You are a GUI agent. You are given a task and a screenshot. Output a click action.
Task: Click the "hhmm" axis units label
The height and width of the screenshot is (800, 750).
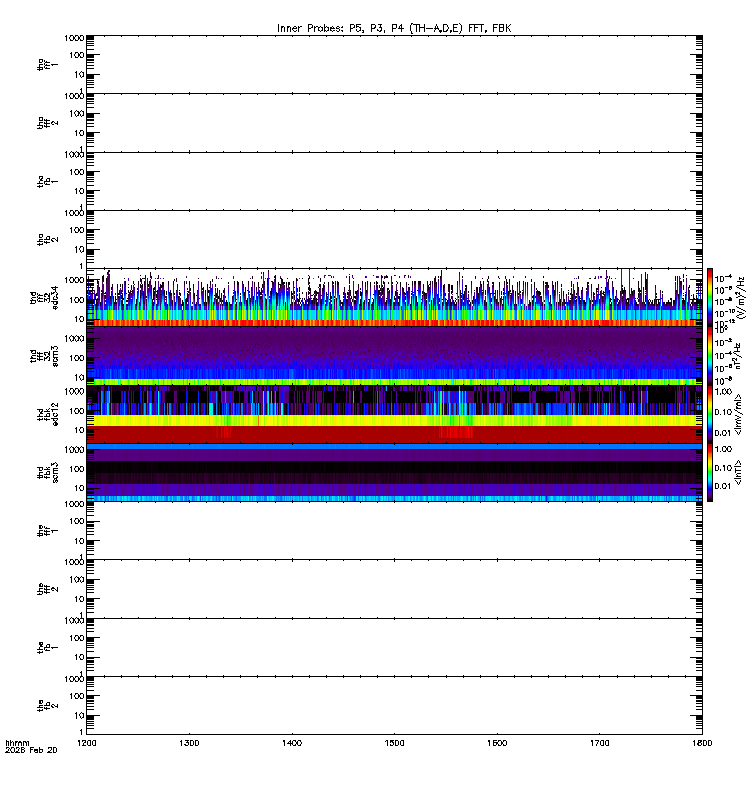[17, 743]
